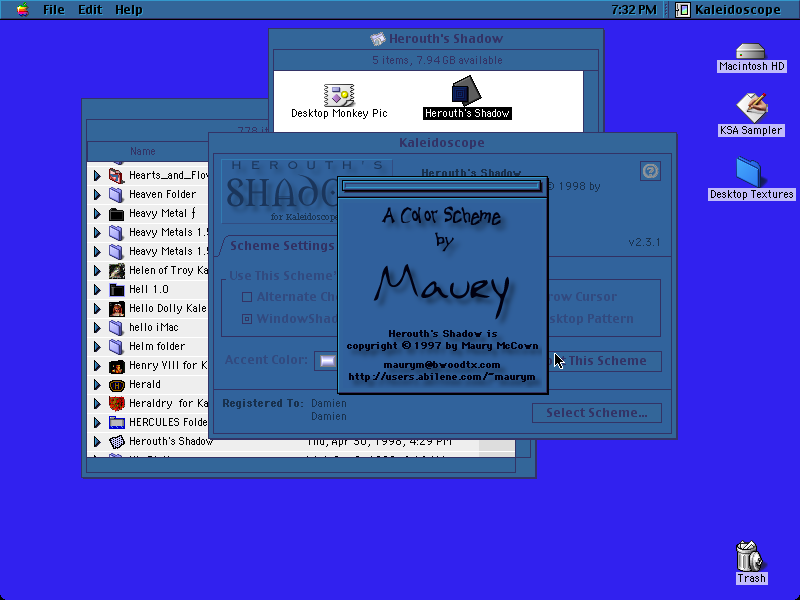
Task: Expand the Heavy Metal ƒ row
Action: [97, 213]
